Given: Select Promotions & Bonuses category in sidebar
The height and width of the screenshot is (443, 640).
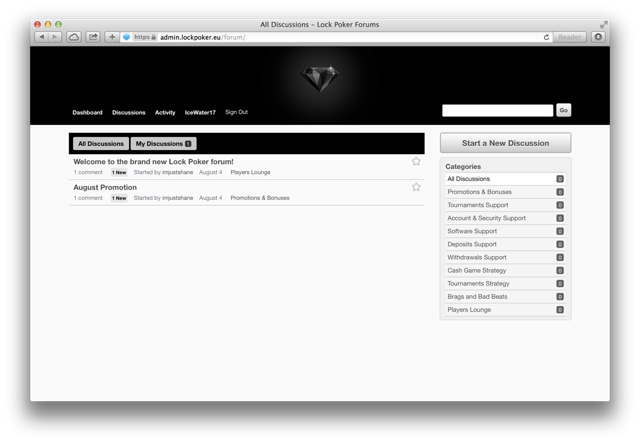Looking at the screenshot, I should pos(505,192).
